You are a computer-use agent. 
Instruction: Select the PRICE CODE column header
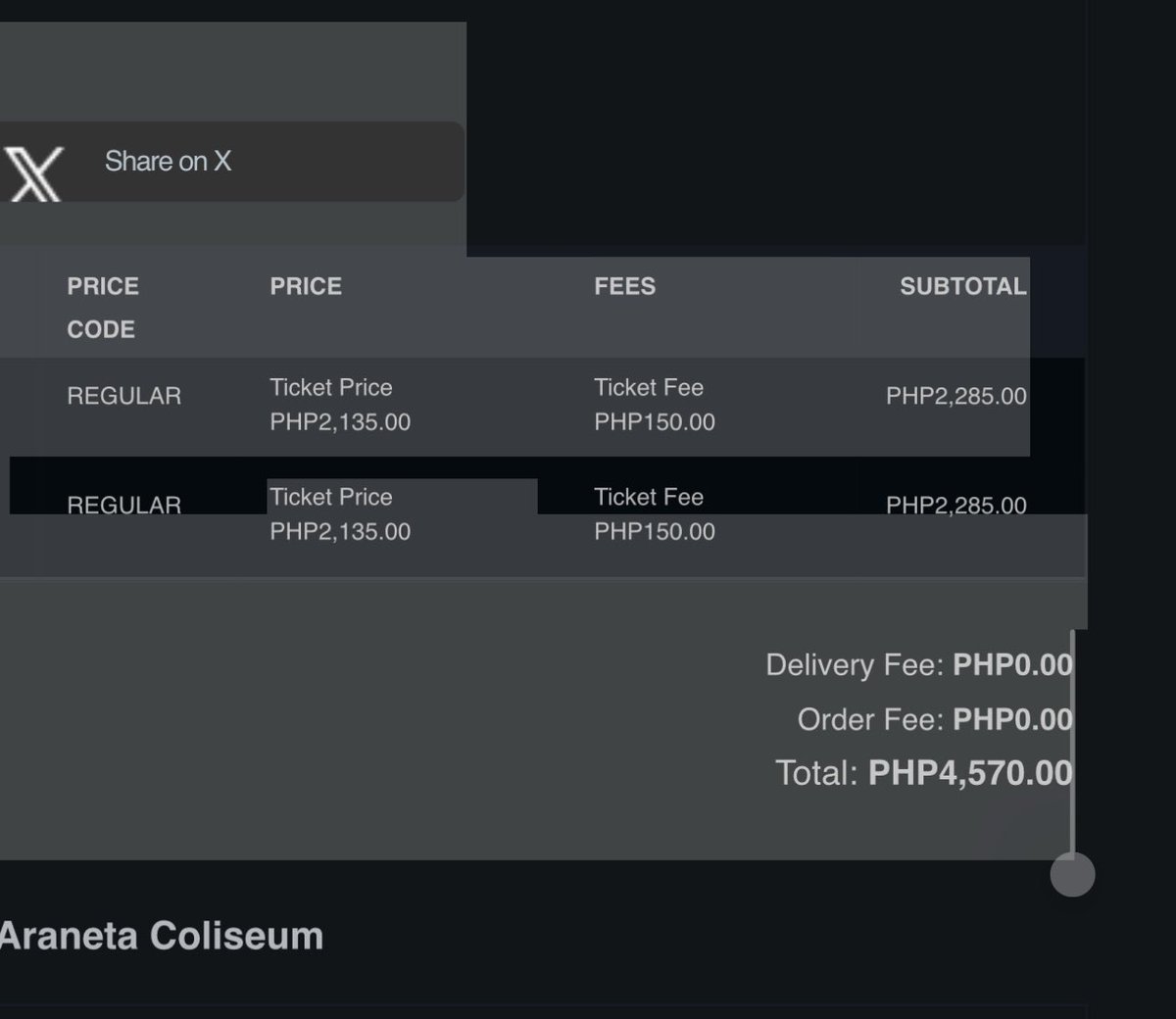pyautogui.click(x=103, y=308)
